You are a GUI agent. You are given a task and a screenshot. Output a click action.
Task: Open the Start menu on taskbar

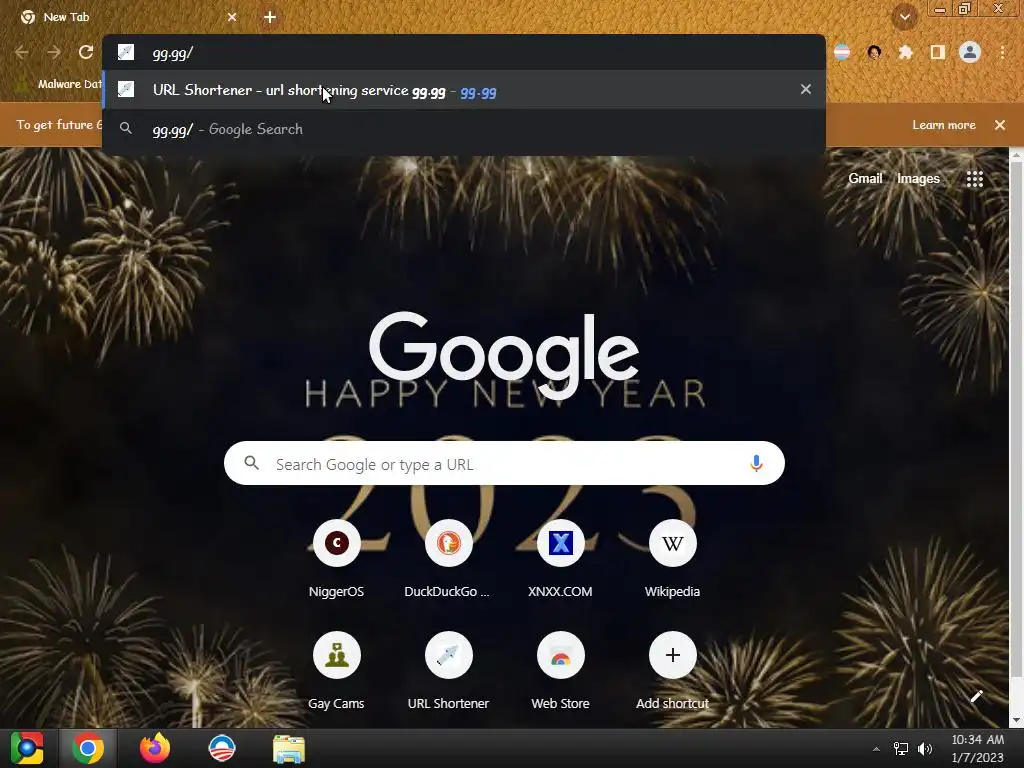click(27, 748)
